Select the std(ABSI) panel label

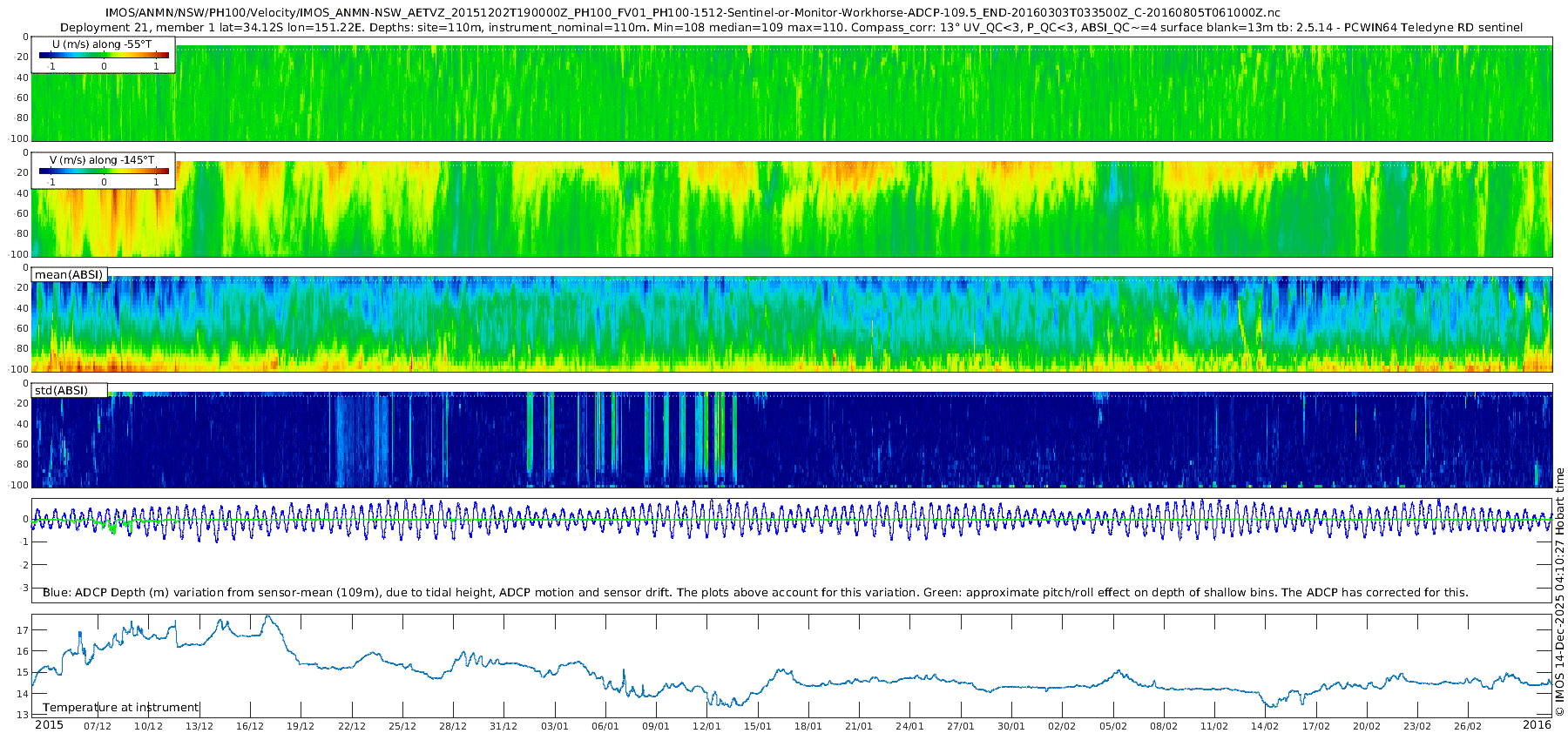61,390
